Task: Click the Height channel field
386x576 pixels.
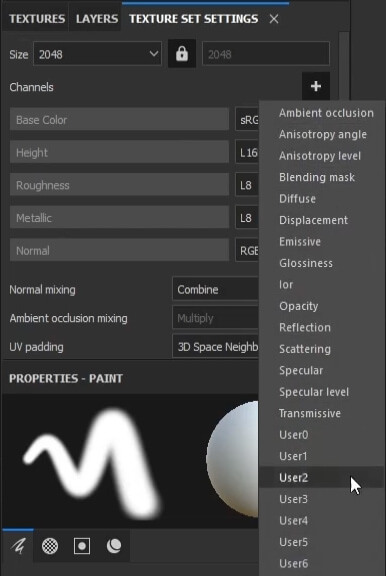Action: [119, 152]
